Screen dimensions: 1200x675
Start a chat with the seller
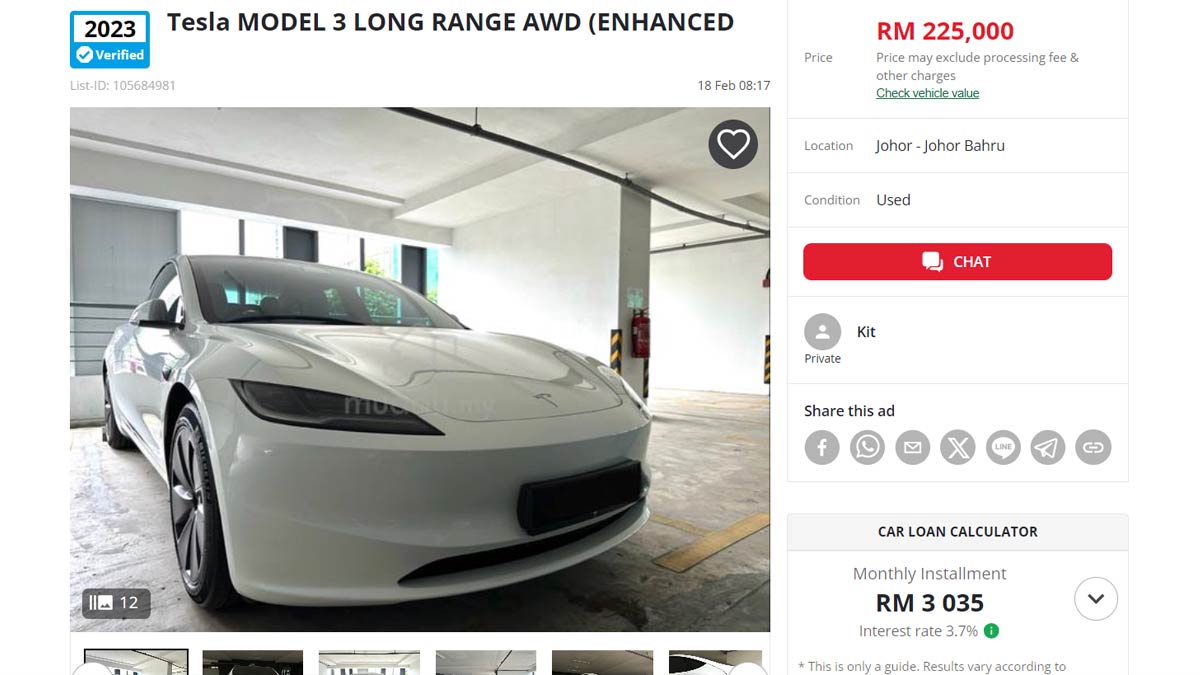pos(957,262)
